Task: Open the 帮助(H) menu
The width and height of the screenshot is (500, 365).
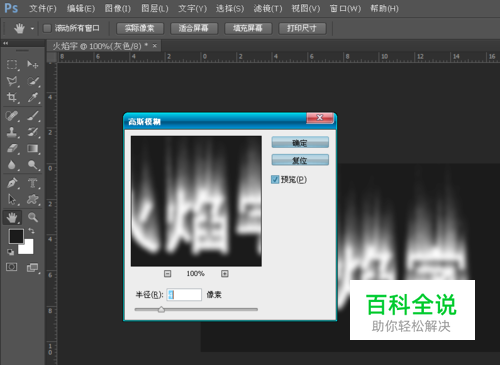Action: (x=384, y=8)
